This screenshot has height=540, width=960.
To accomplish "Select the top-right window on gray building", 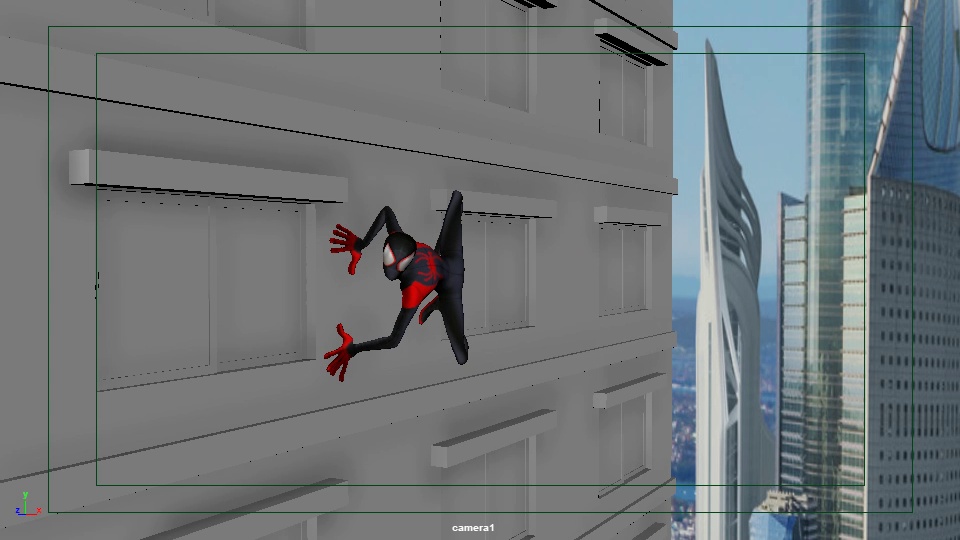I will [x=623, y=95].
